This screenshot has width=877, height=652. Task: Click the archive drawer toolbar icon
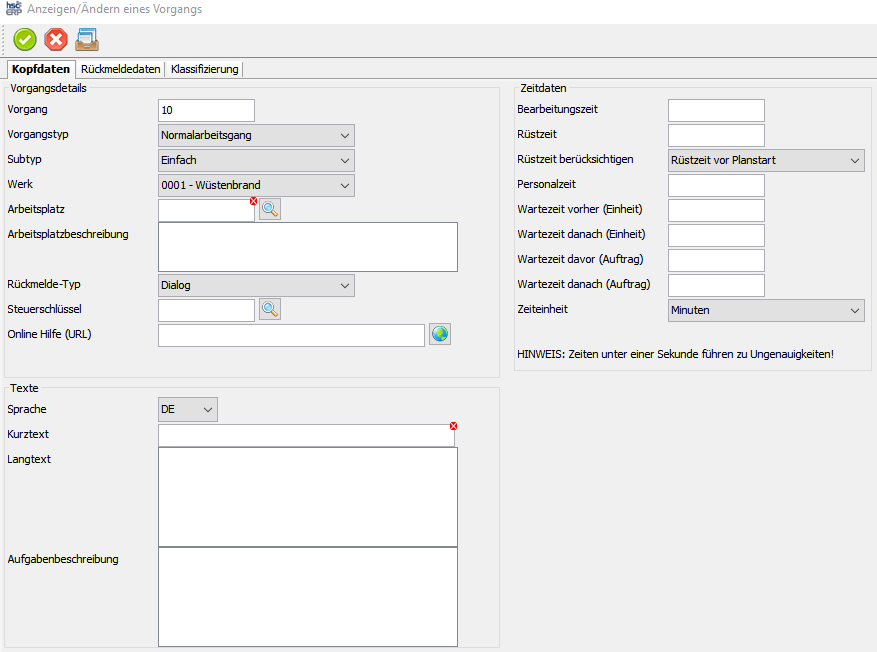point(87,40)
